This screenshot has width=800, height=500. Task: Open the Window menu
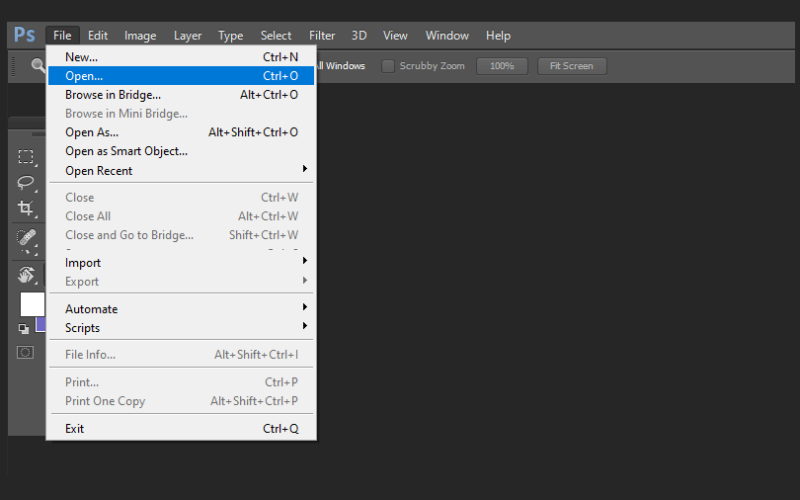coord(447,36)
